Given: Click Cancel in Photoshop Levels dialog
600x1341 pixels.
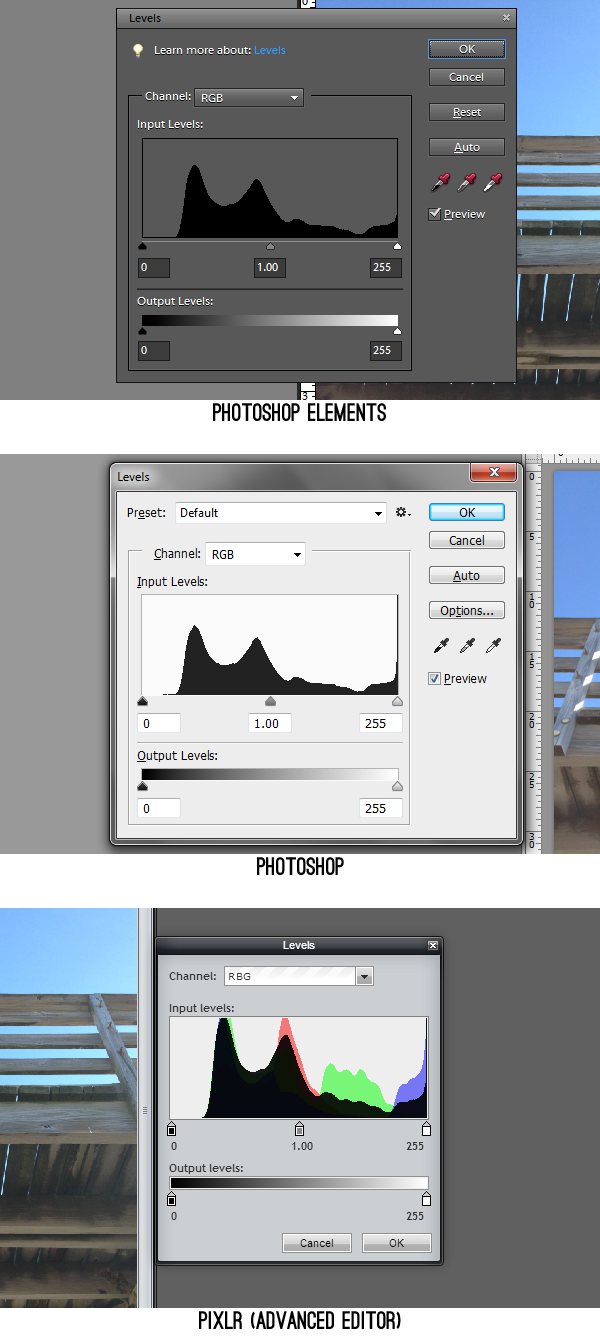Looking at the screenshot, I should pos(467,540).
